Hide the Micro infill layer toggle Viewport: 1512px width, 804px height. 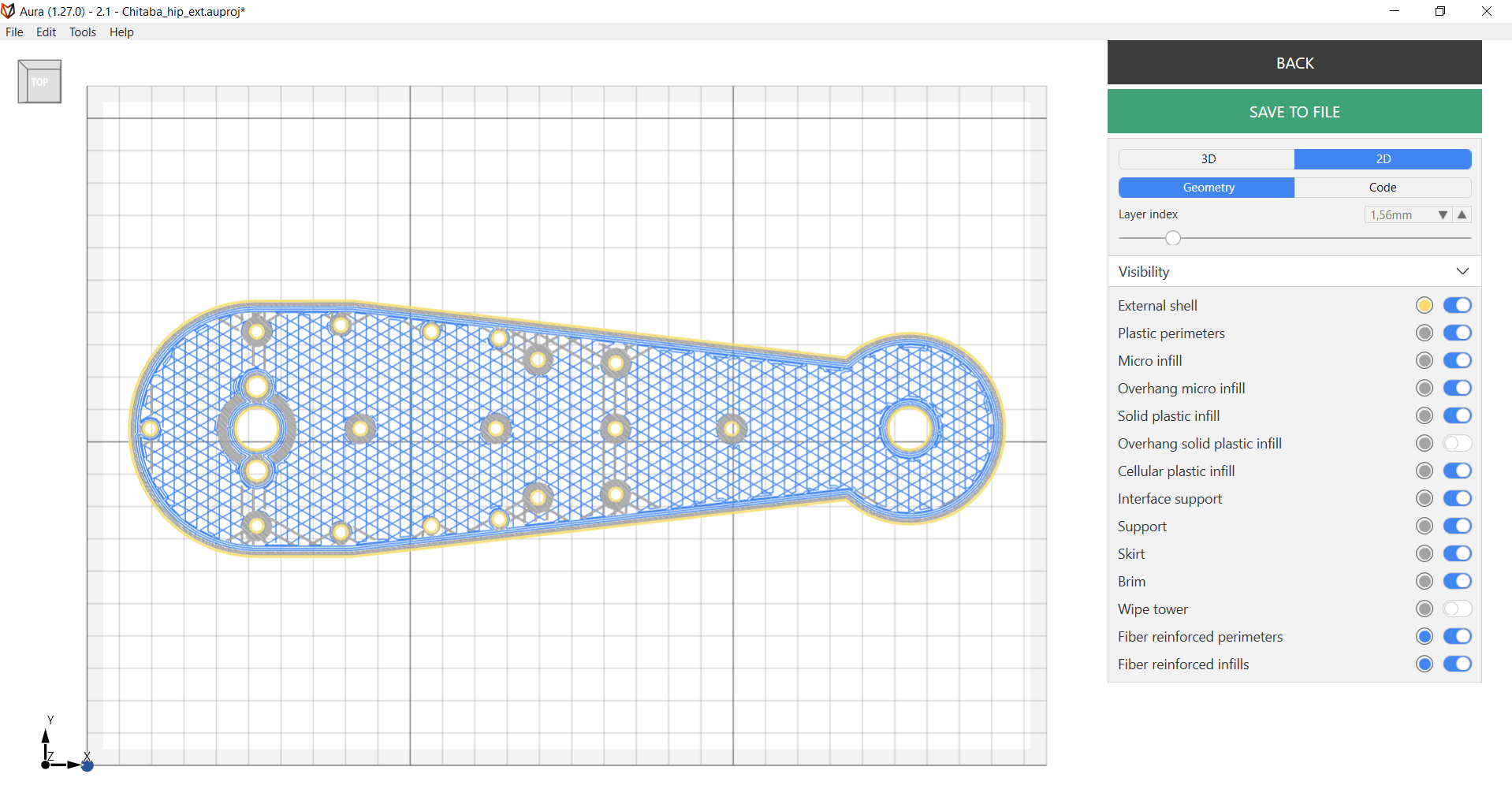1458,361
